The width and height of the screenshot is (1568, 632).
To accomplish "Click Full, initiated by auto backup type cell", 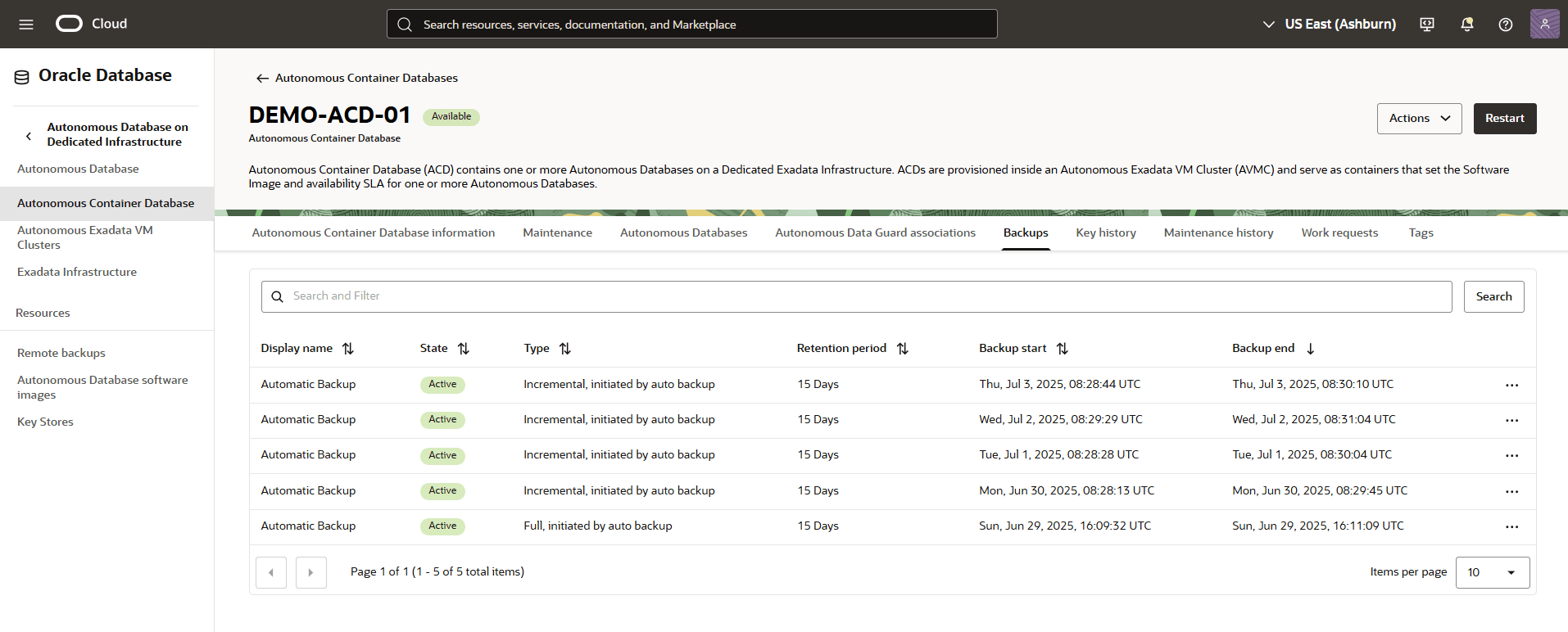I will [598, 526].
